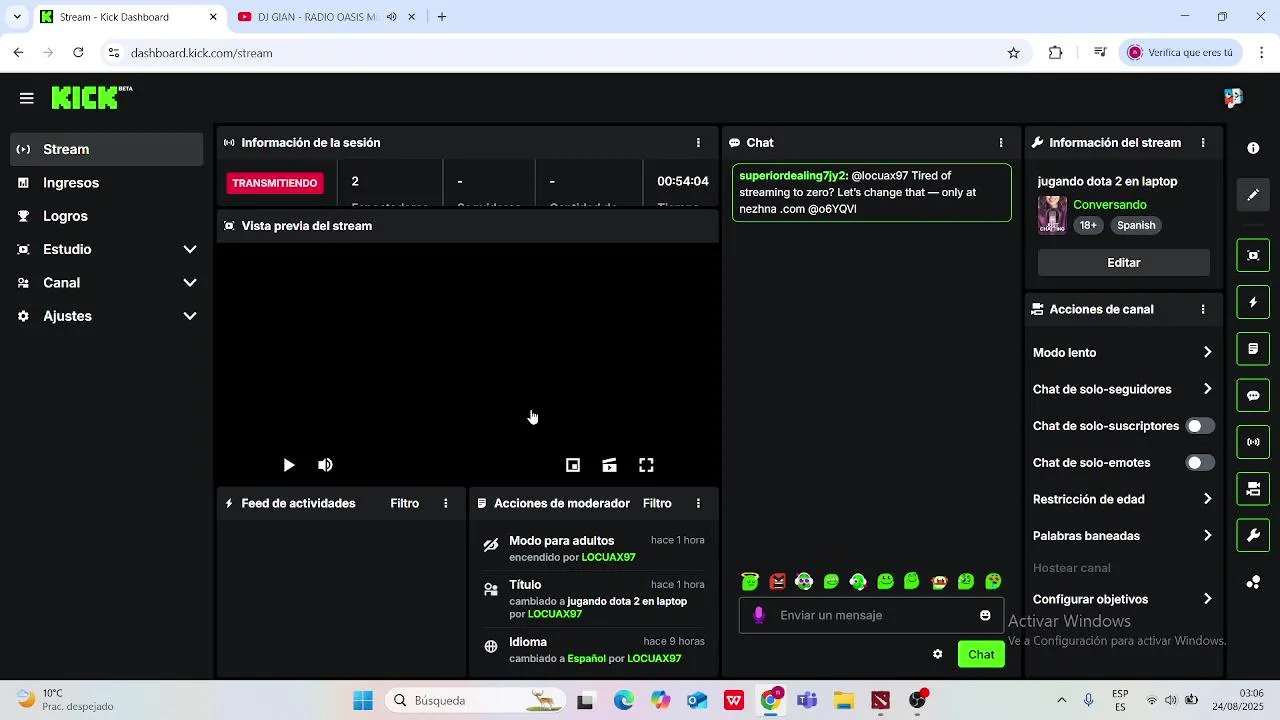Open Feed de actividades three-dot options
The width and height of the screenshot is (1280, 720).
(x=446, y=503)
